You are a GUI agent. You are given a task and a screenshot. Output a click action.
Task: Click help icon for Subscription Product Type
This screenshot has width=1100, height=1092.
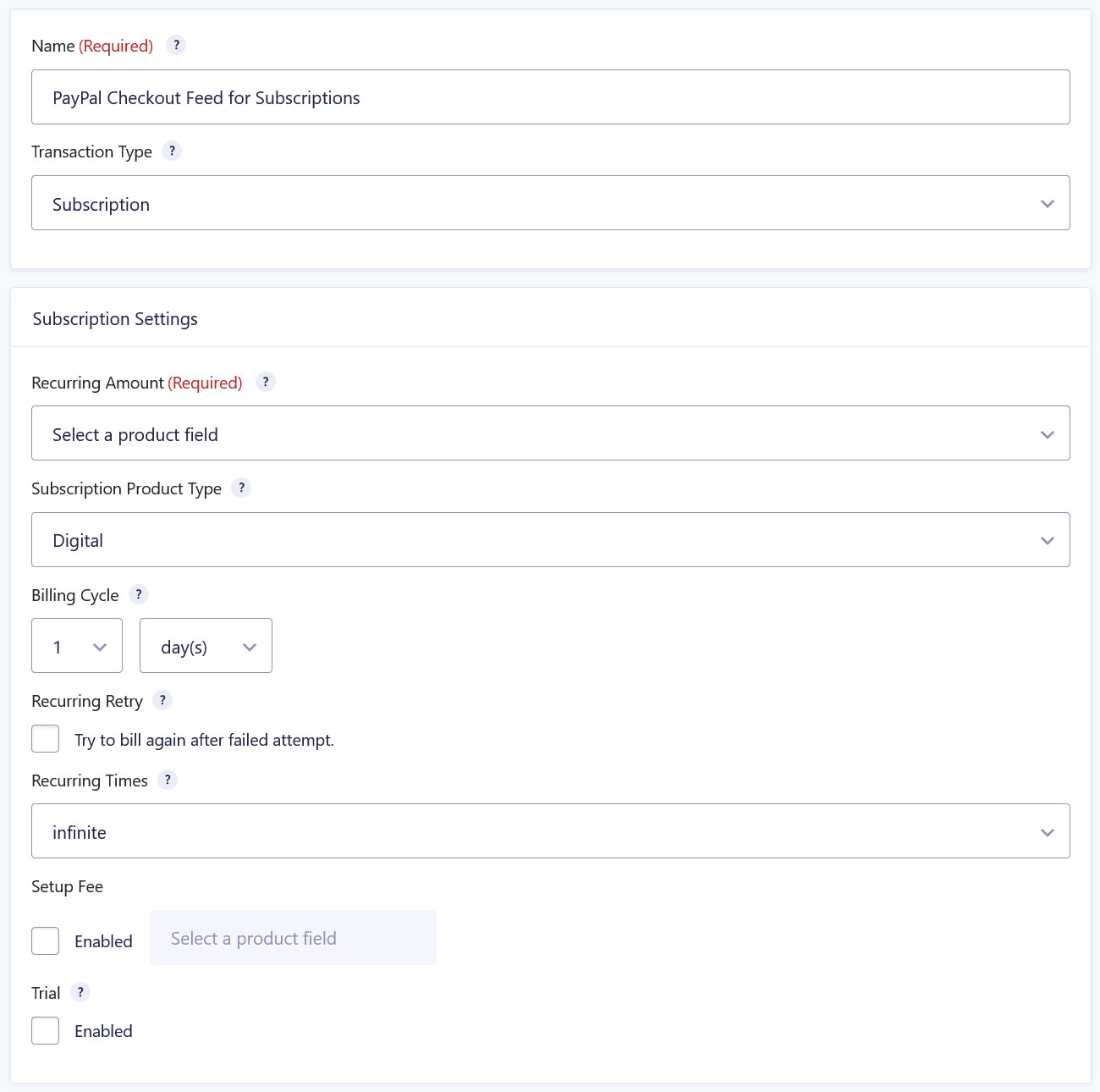coord(241,488)
